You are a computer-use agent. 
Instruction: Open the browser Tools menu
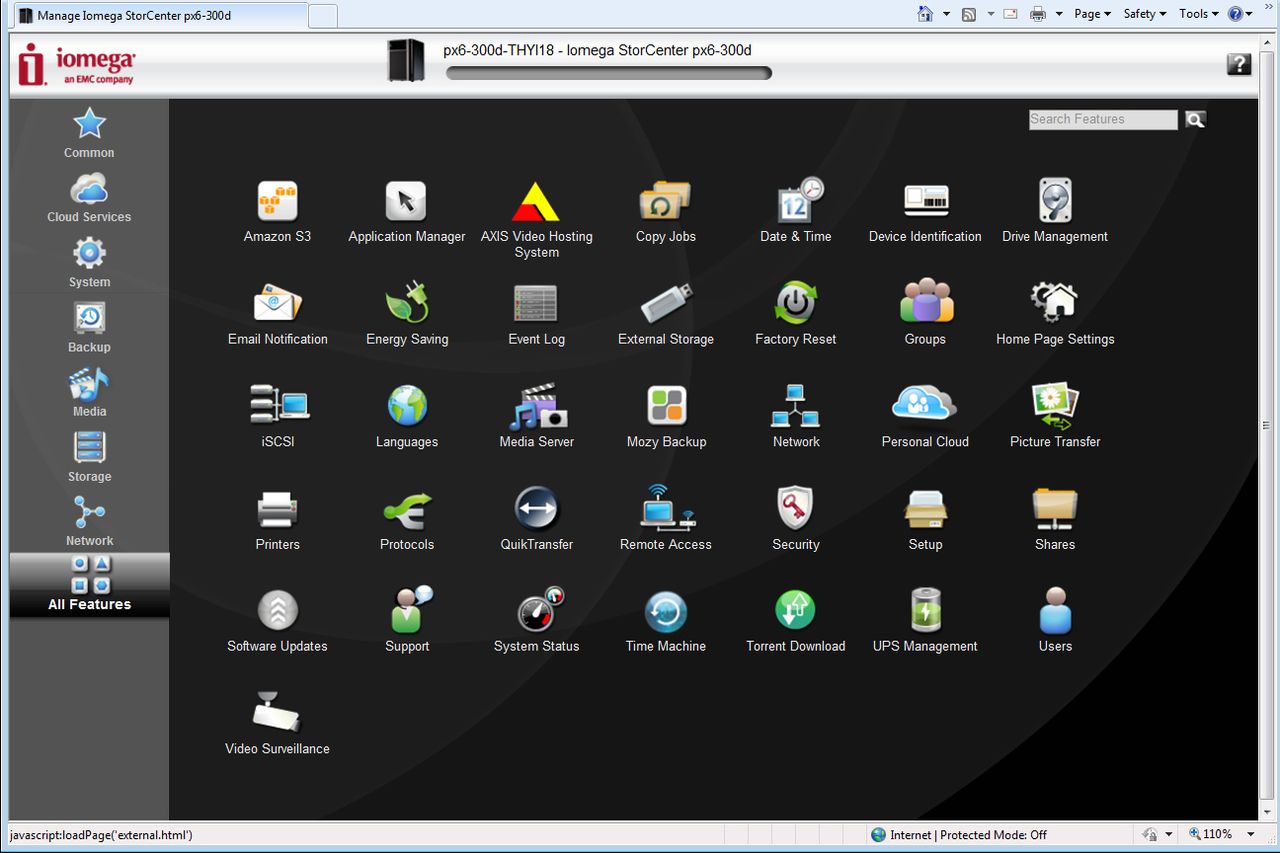(x=1199, y=14)
